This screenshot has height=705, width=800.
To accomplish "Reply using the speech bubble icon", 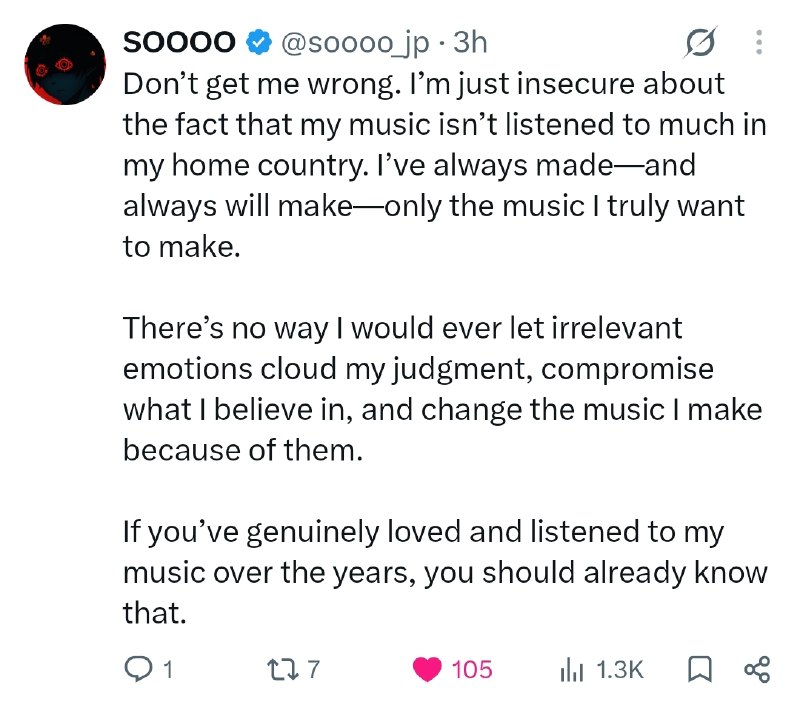I will click(138, 669).
